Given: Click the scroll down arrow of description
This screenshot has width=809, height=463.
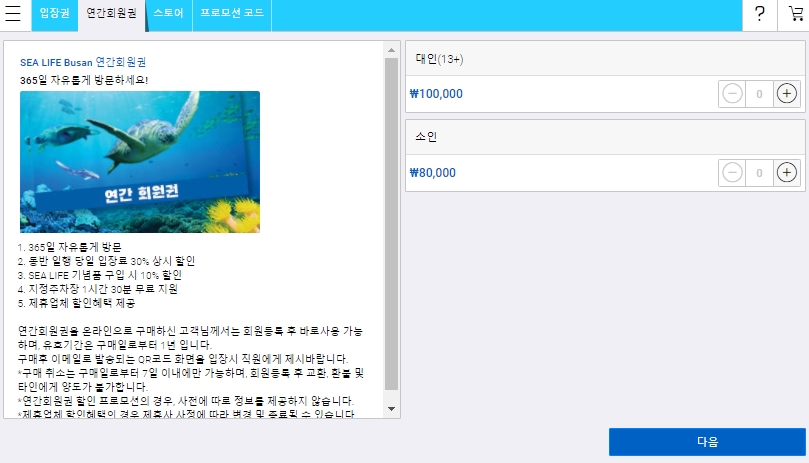Looking at the screenshot, I should [392, 409].
